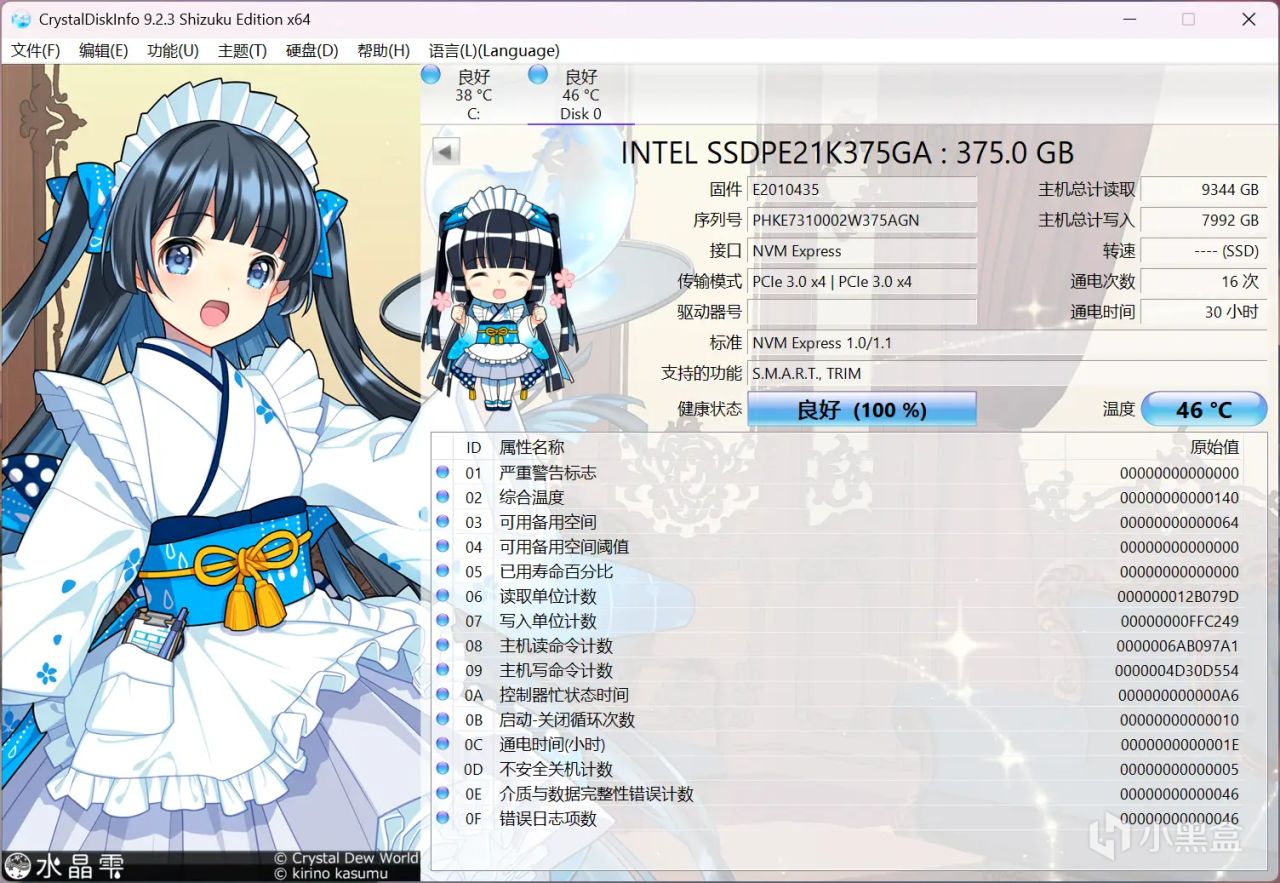
Task: Click the 主机总计读取 value 9344 GB
Action: click(1204, 190)
